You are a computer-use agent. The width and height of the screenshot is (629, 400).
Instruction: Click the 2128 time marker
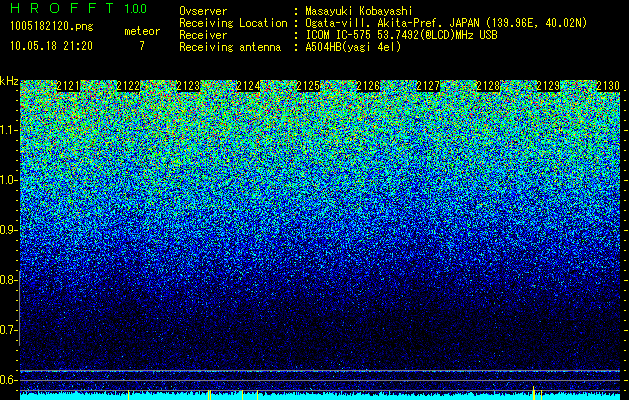489,86
